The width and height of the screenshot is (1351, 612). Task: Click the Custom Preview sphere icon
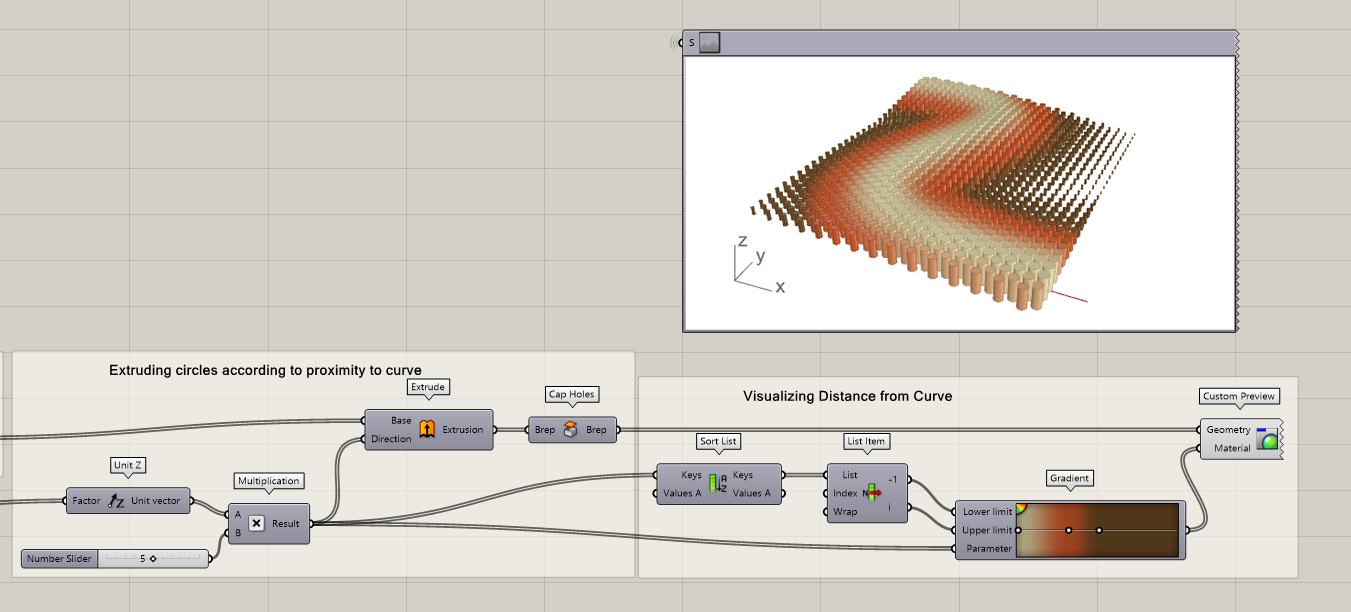[1268, 439]
